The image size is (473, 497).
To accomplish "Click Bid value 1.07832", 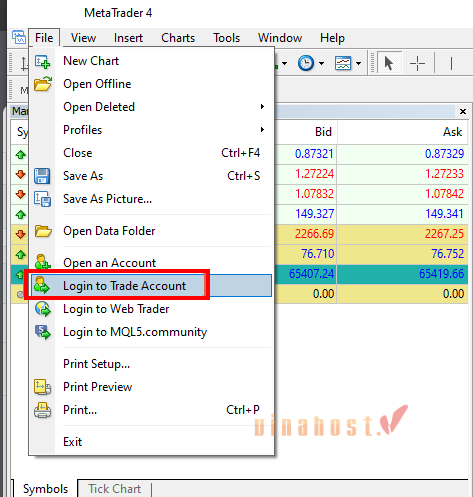I will [314, 194].
